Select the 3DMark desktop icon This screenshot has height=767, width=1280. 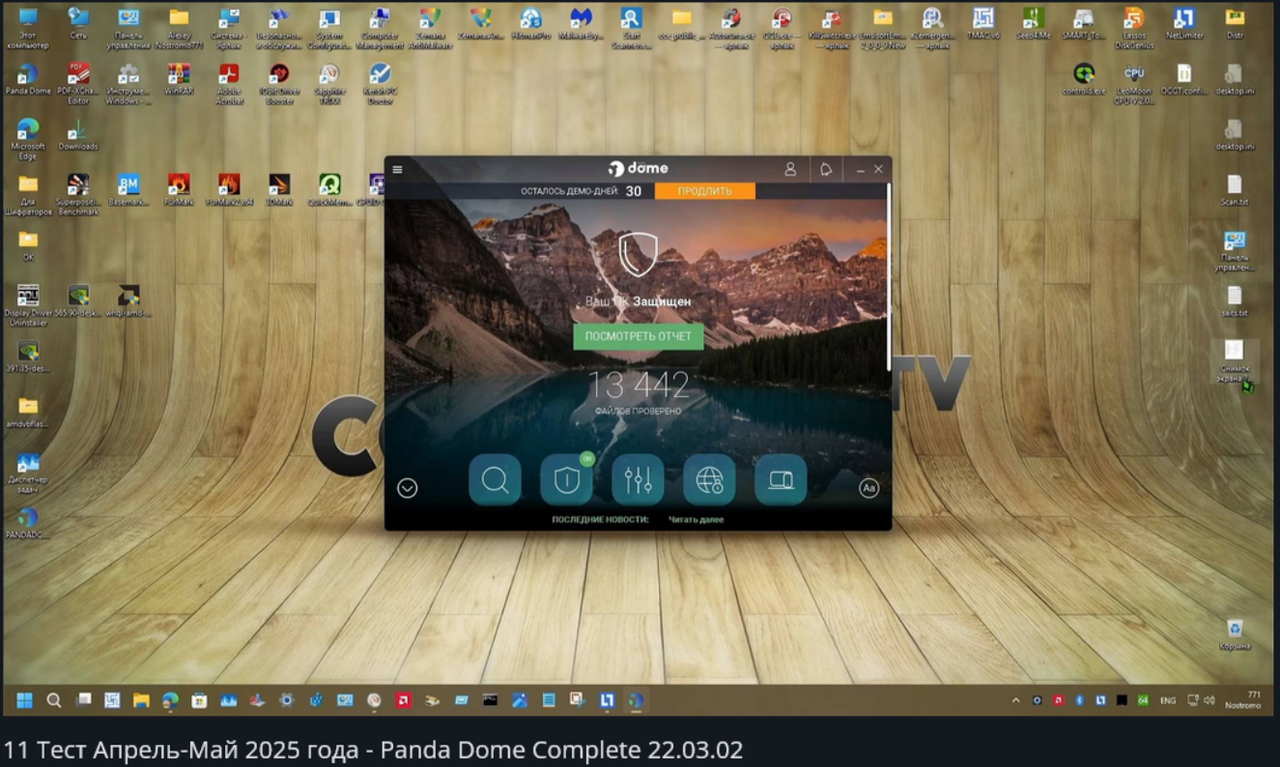point(279,190)
